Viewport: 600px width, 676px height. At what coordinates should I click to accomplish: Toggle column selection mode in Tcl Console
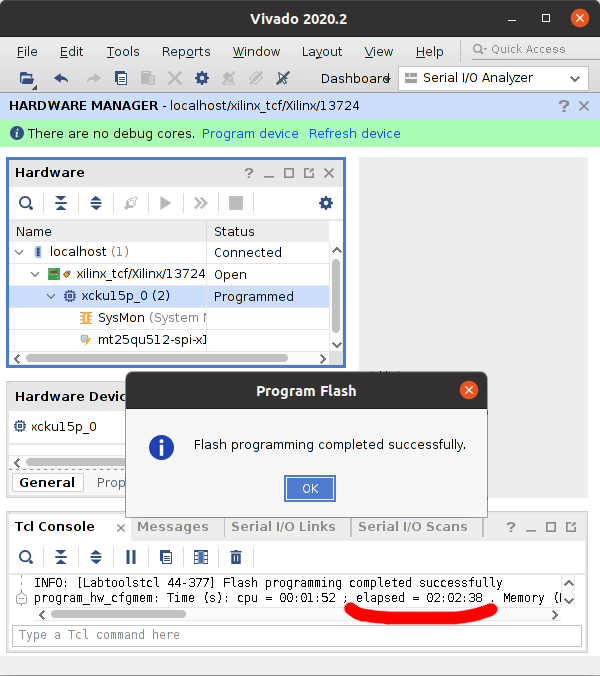201,557
